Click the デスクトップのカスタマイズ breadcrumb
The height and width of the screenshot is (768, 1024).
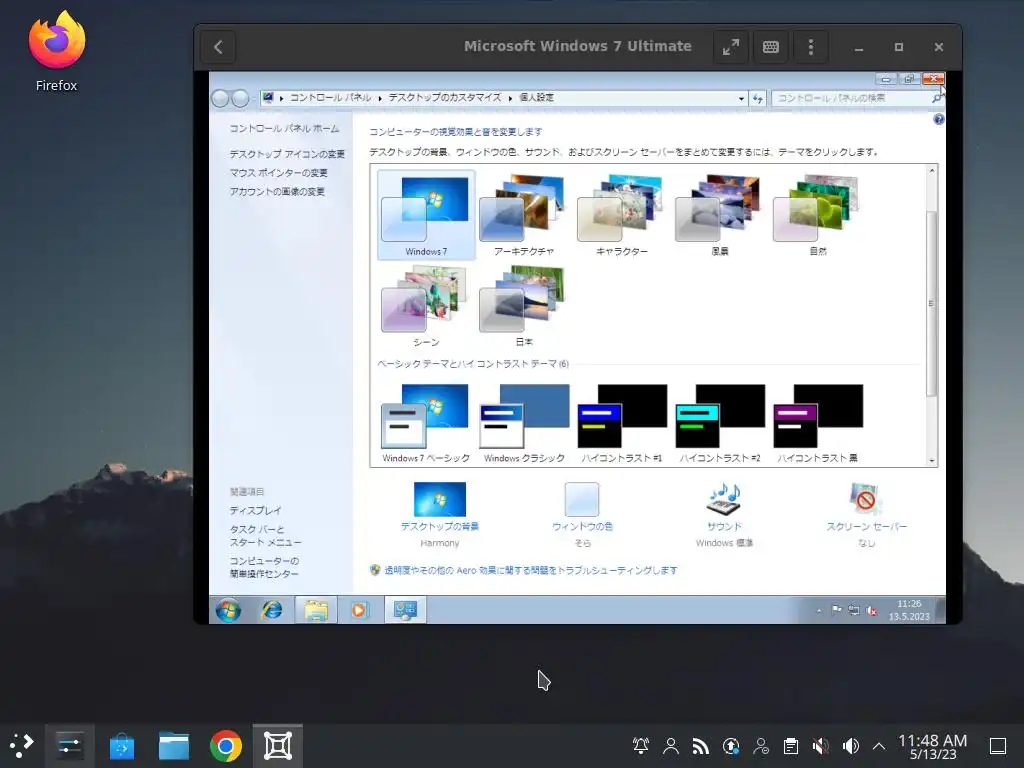445,98
